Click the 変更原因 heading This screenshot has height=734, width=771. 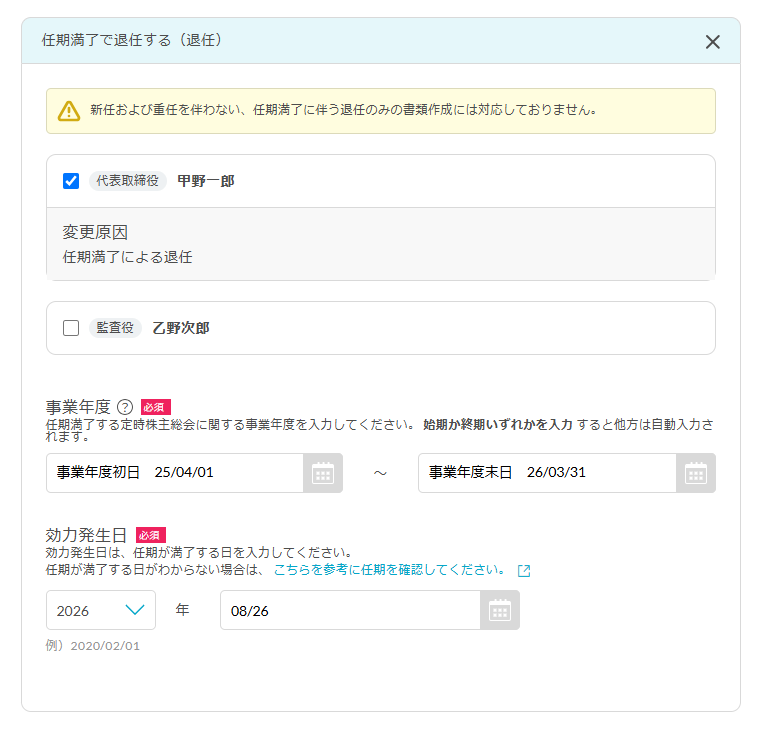[x=95, y=232]
